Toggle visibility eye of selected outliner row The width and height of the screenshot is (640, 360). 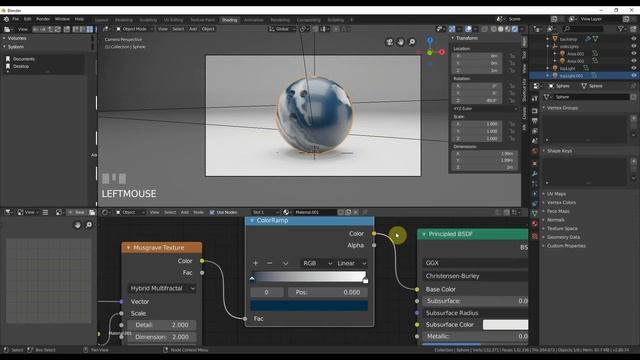[x=633, y=76]
